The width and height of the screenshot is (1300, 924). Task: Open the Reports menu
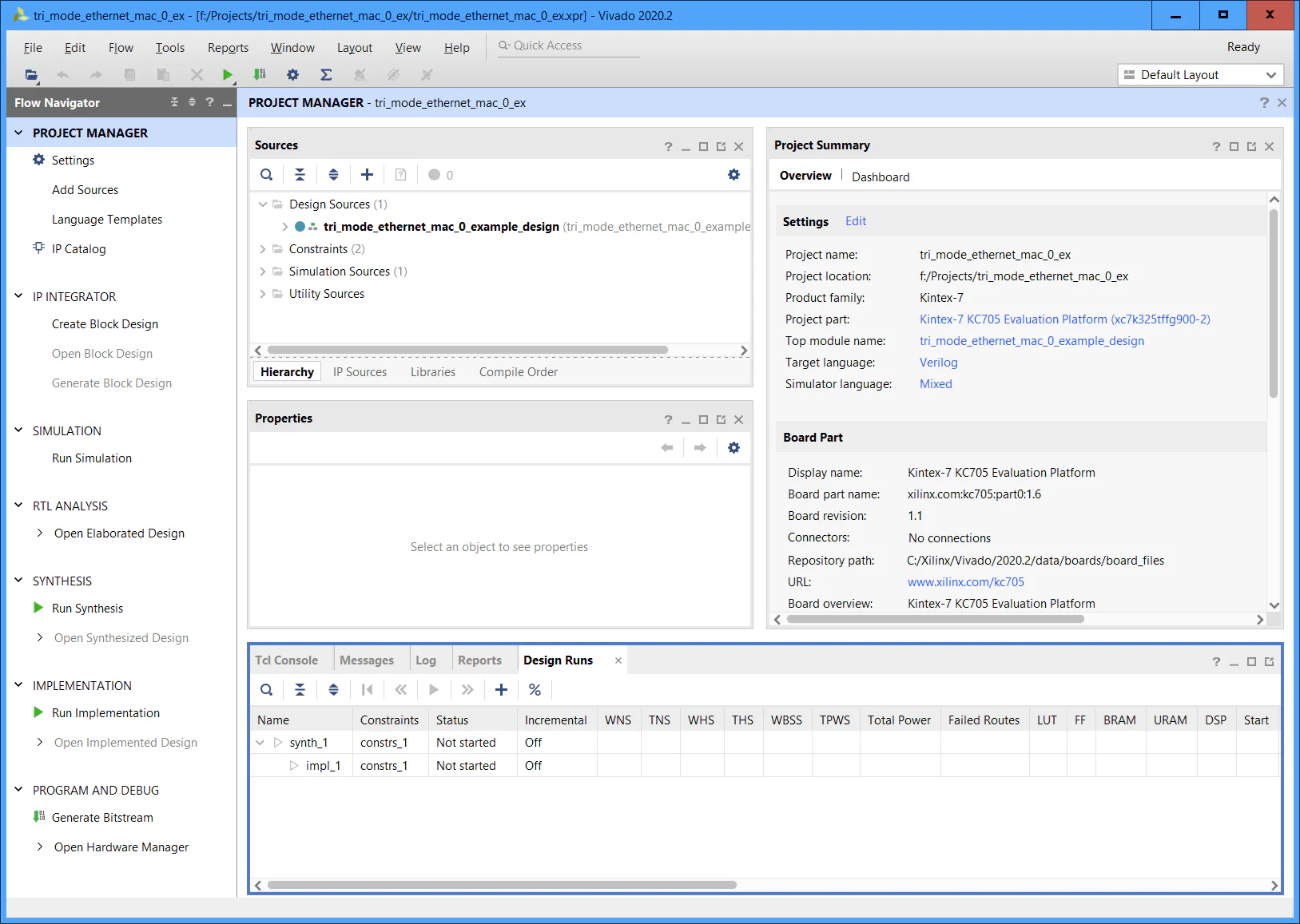coord(228,48)
